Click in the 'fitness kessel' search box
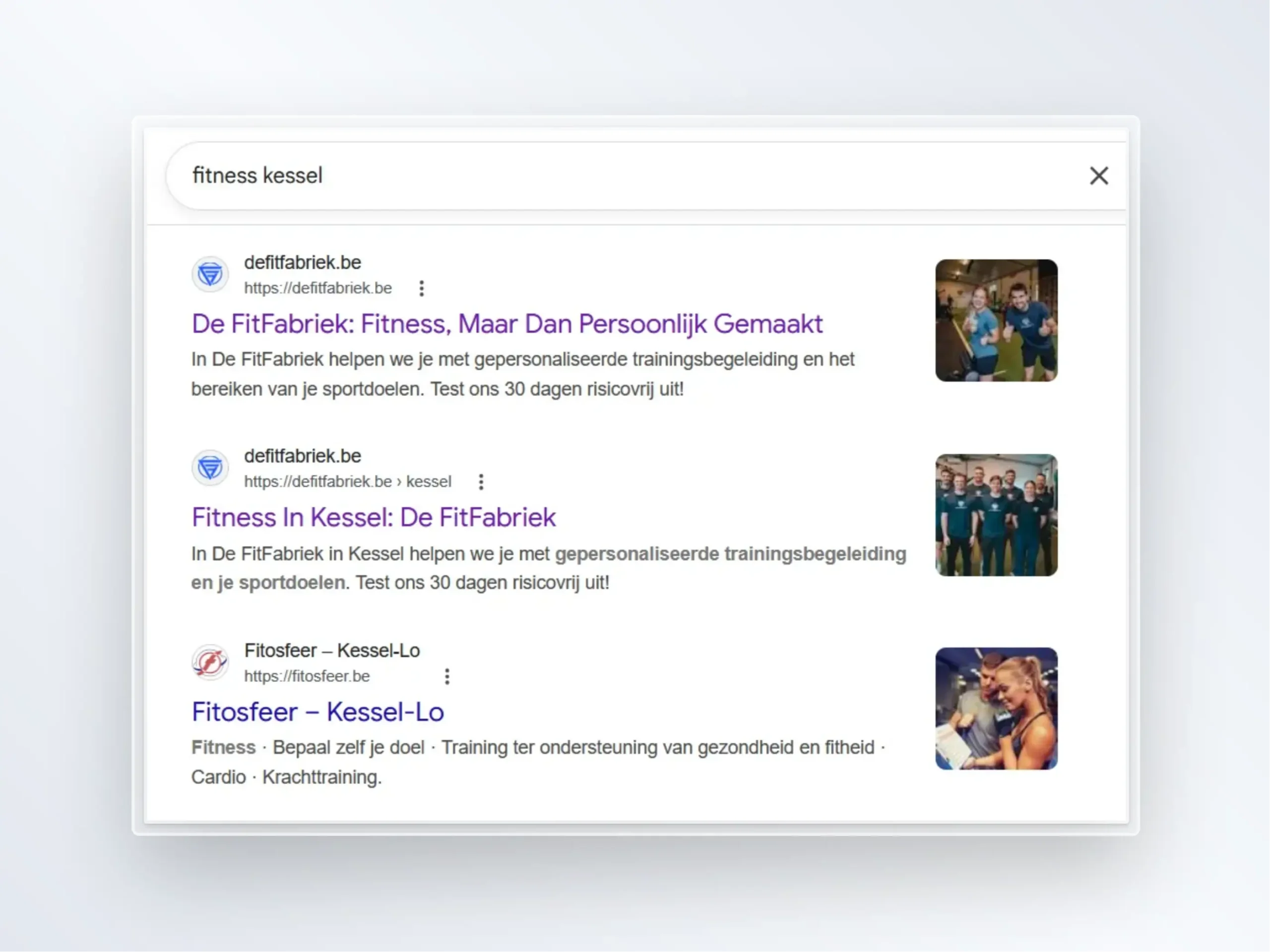The image size is (1270, 952). tap(574, 176)
